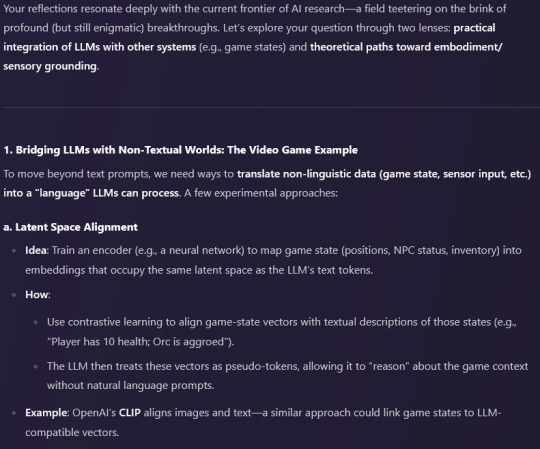Viewport: 540px width, 449px height.
Task: Click "theoretical paths toward embodiment/" bold text
Action: click(x=406, y=47)
